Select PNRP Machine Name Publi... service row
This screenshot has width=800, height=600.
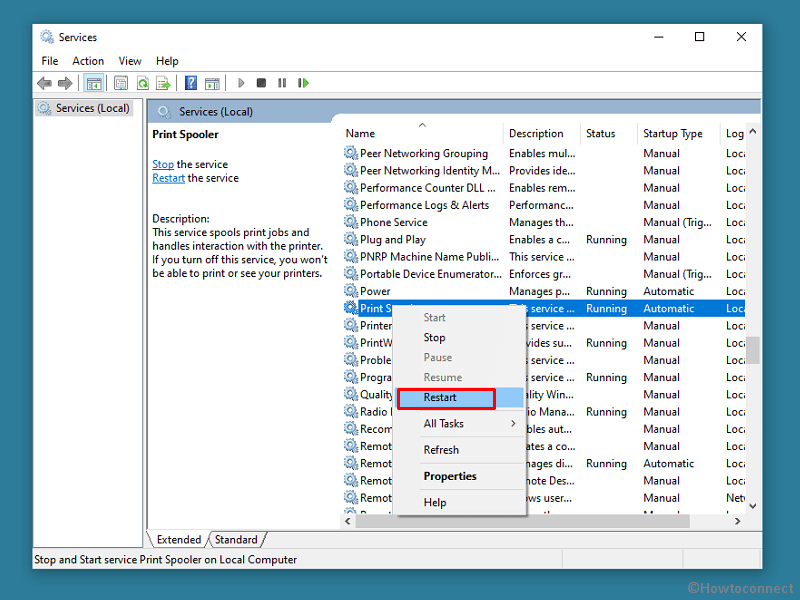coord(543,257)
